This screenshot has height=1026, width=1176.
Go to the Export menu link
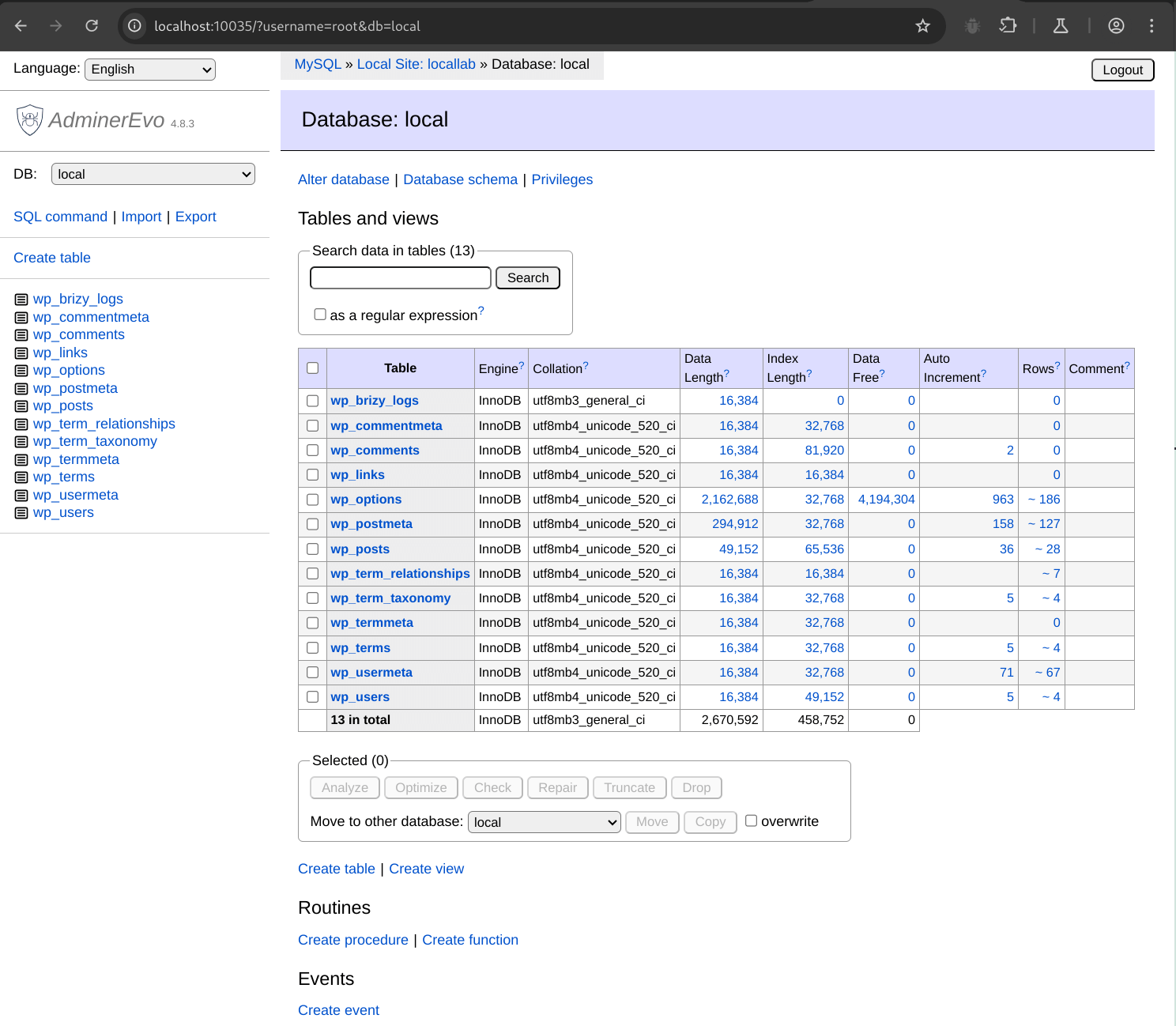tap(195, 217)
